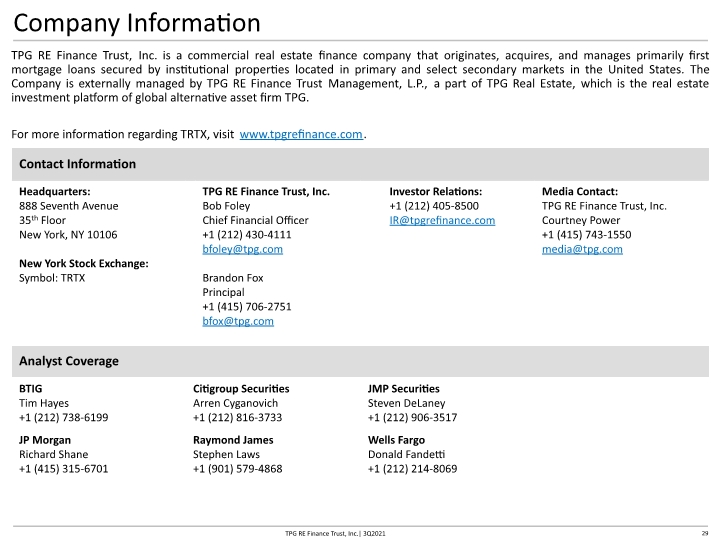
Task: Select the BTIG analyst firm name
Action: click(31, 388)
